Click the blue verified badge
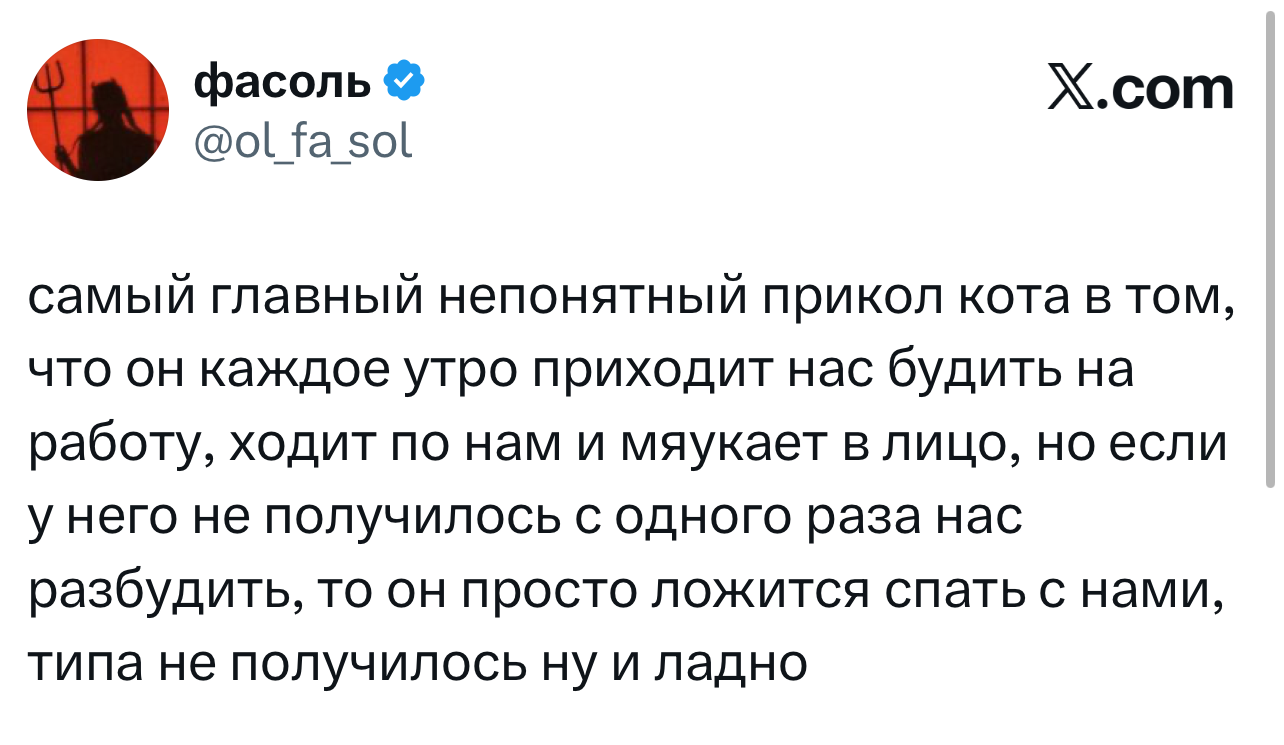This screenshot has height=745, width=1284. point(404,81)
